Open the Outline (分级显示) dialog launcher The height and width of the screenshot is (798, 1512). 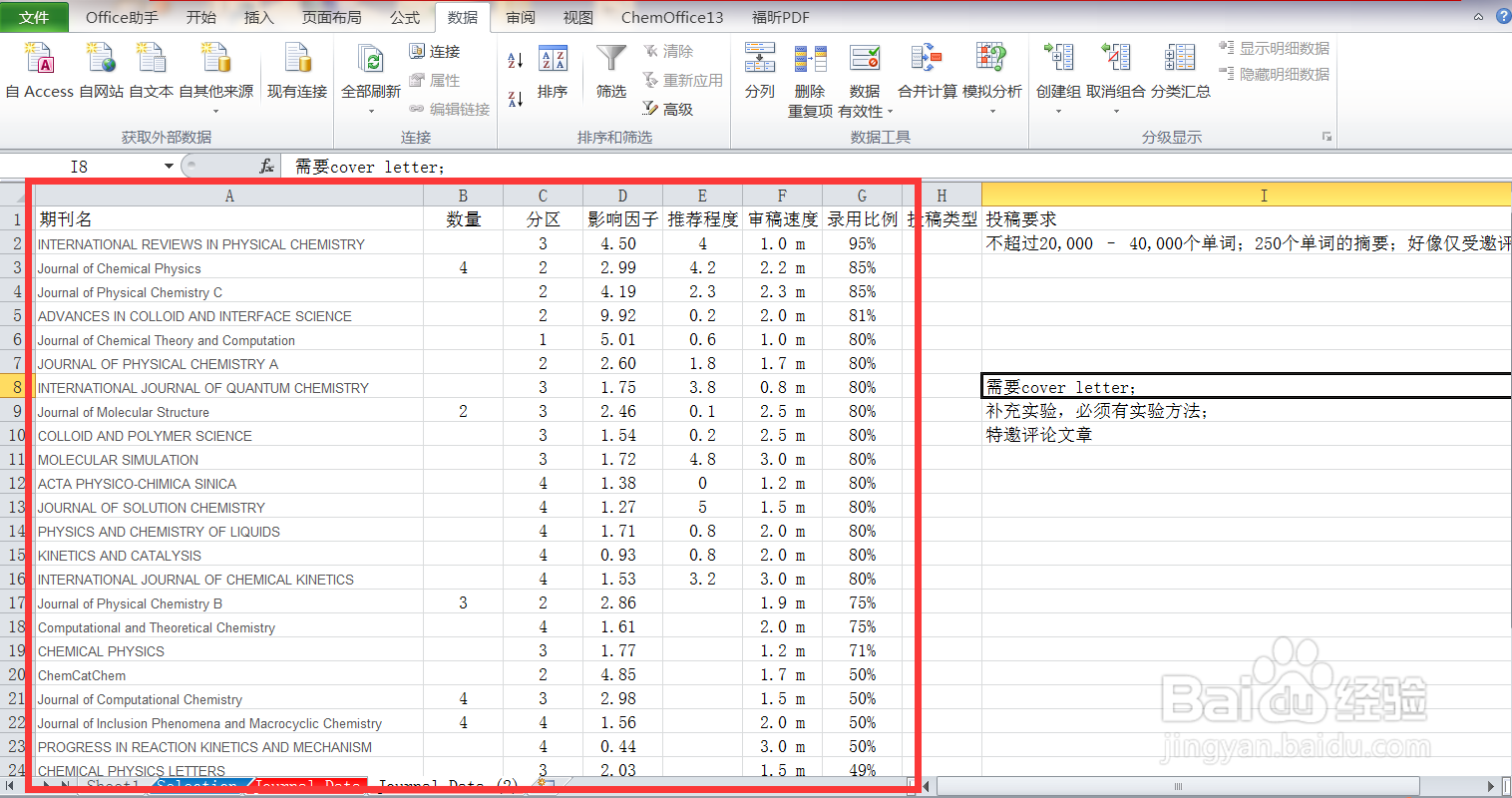tap(1326, 137)
